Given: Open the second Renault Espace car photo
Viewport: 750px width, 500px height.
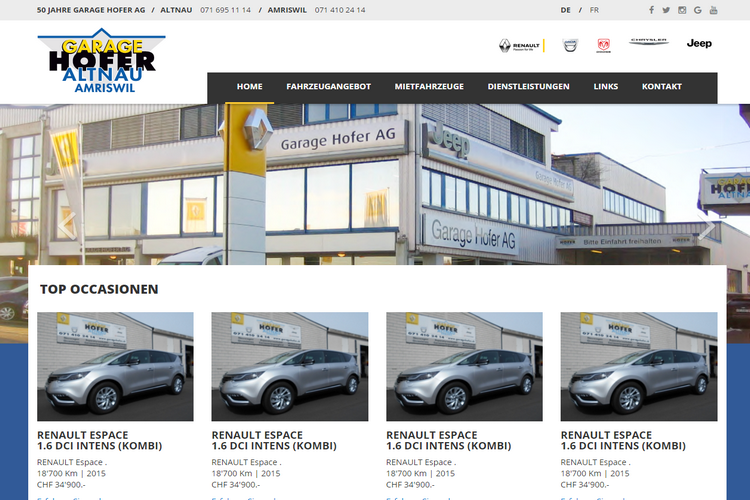Looking at the screenshot, I should [x=290, y=367].
